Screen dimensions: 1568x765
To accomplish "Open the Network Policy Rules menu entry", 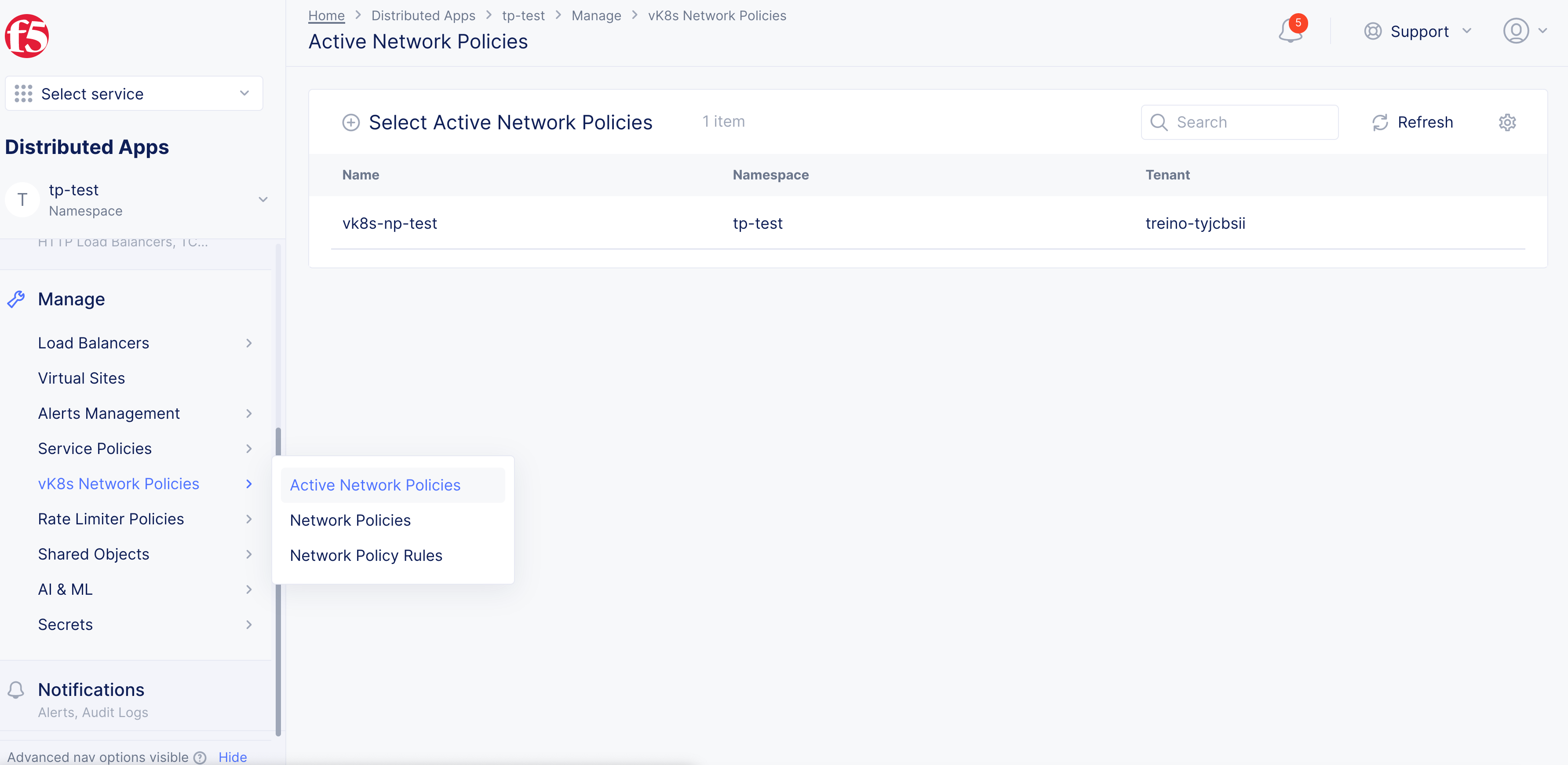I will pyautogui.click(x=366, y=555).
